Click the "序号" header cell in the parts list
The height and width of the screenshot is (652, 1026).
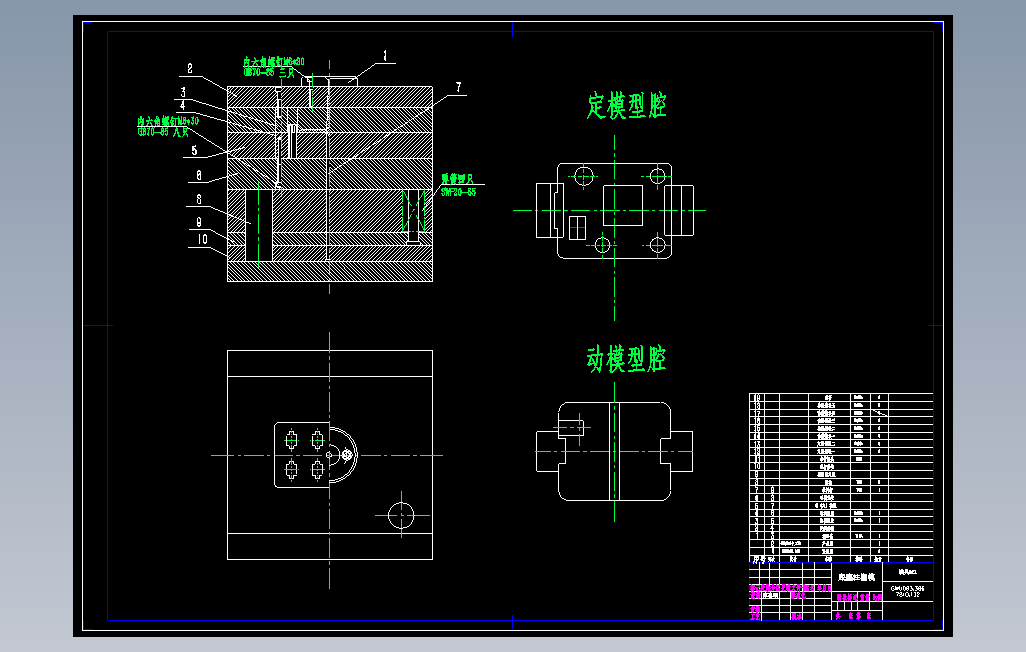point(757,560)
